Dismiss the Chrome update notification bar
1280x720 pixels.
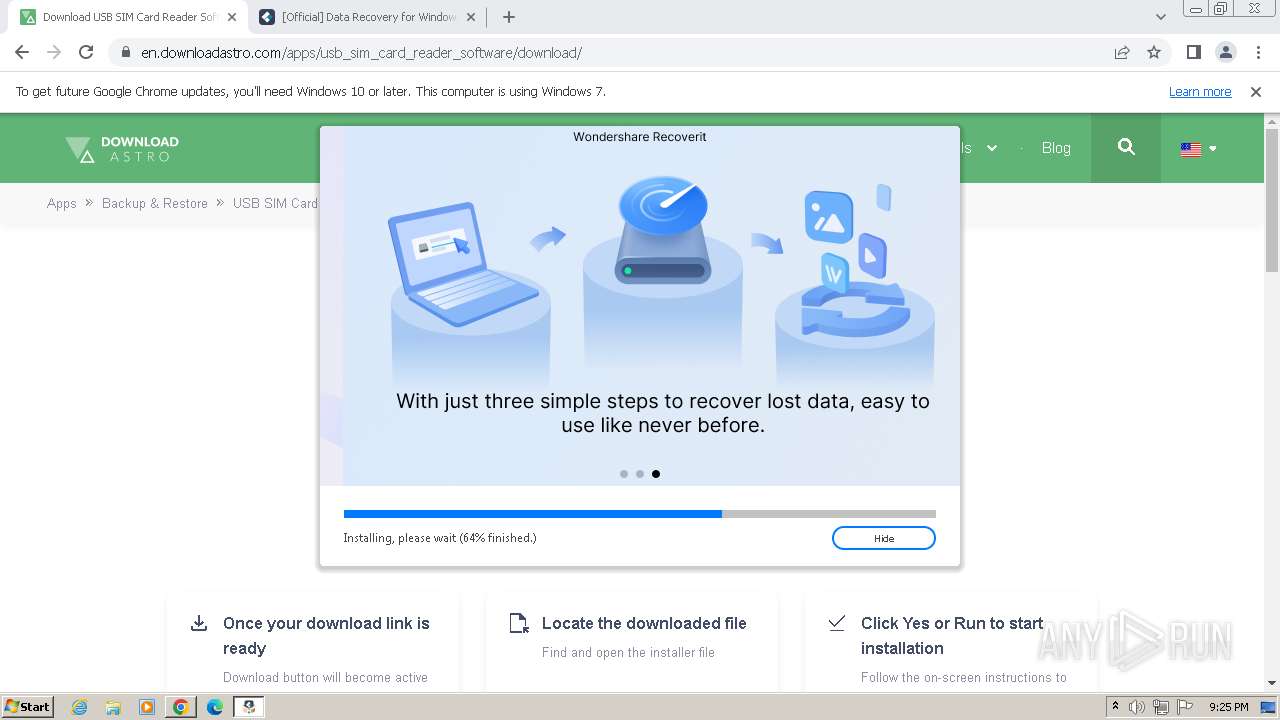click(1256, 91)
